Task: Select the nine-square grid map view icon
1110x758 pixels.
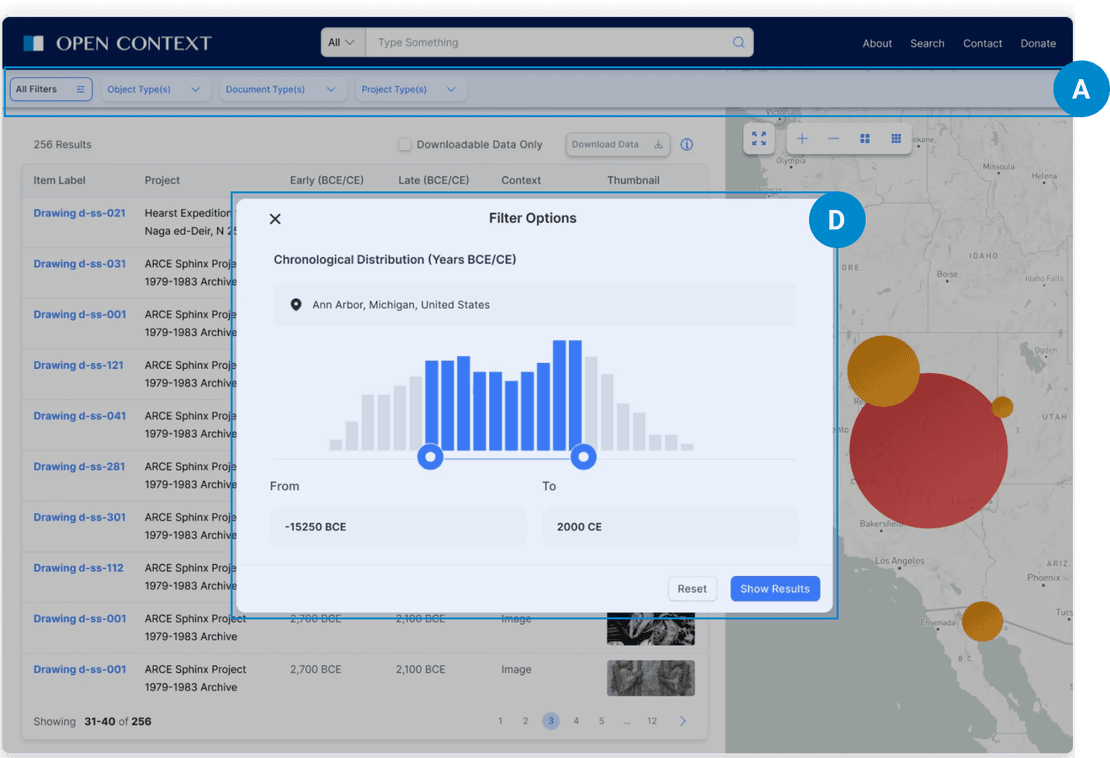Action: tap(896, 139)
